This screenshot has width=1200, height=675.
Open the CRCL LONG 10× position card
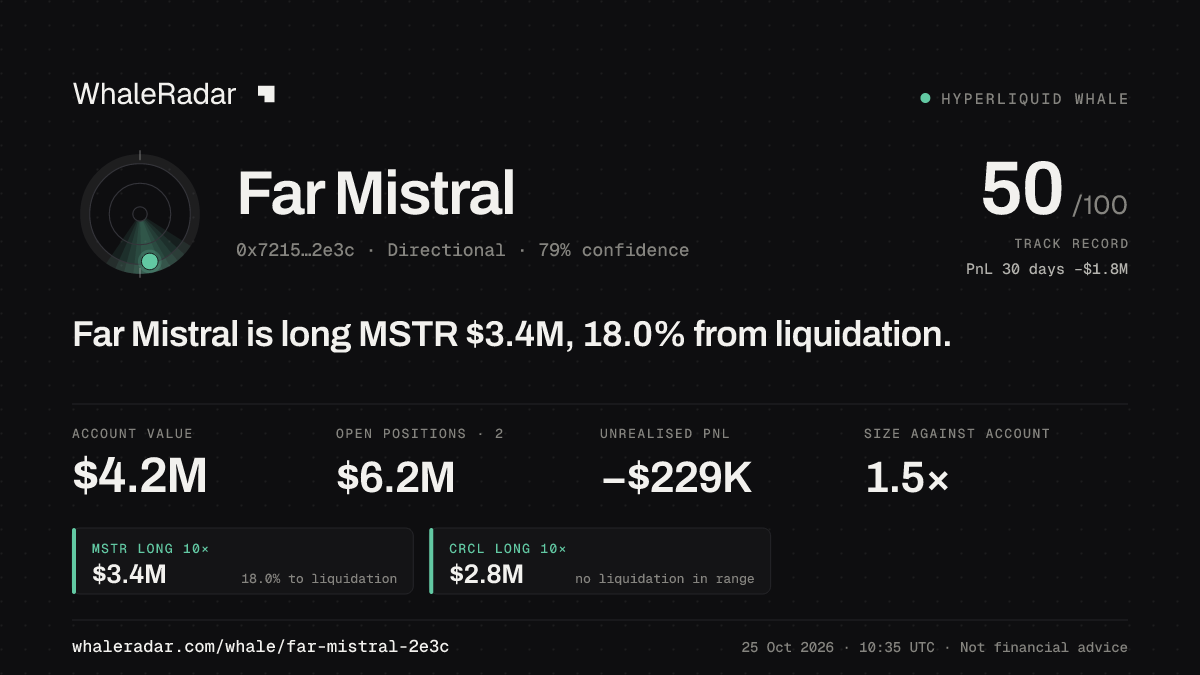coord(600,561)
